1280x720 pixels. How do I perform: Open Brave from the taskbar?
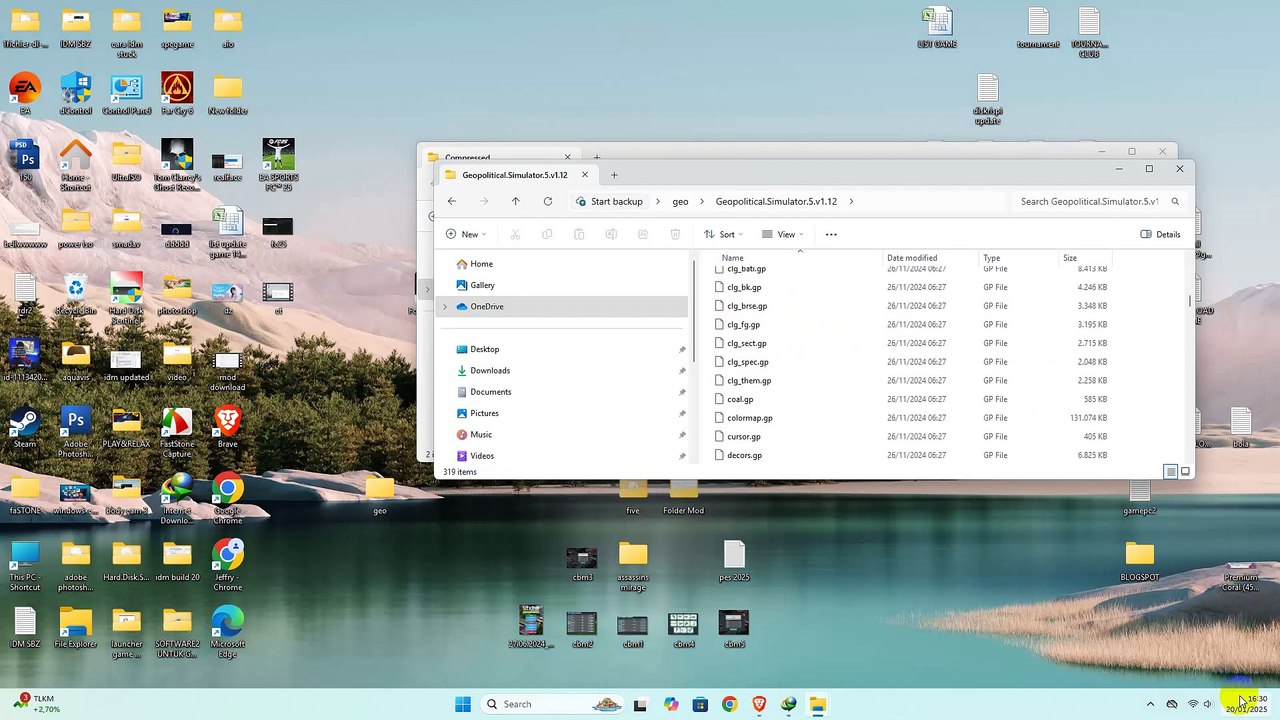pos(759,704)
